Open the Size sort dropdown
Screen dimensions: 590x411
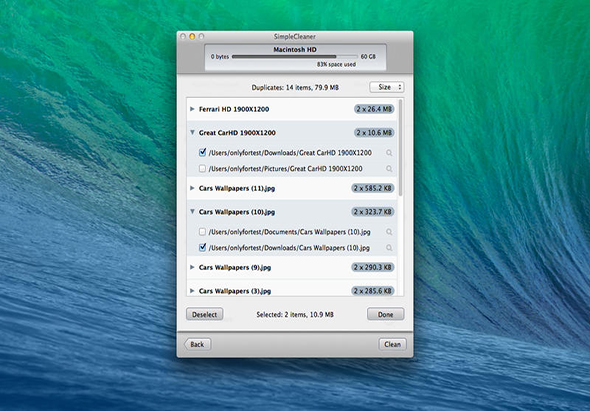click(387, 87)
